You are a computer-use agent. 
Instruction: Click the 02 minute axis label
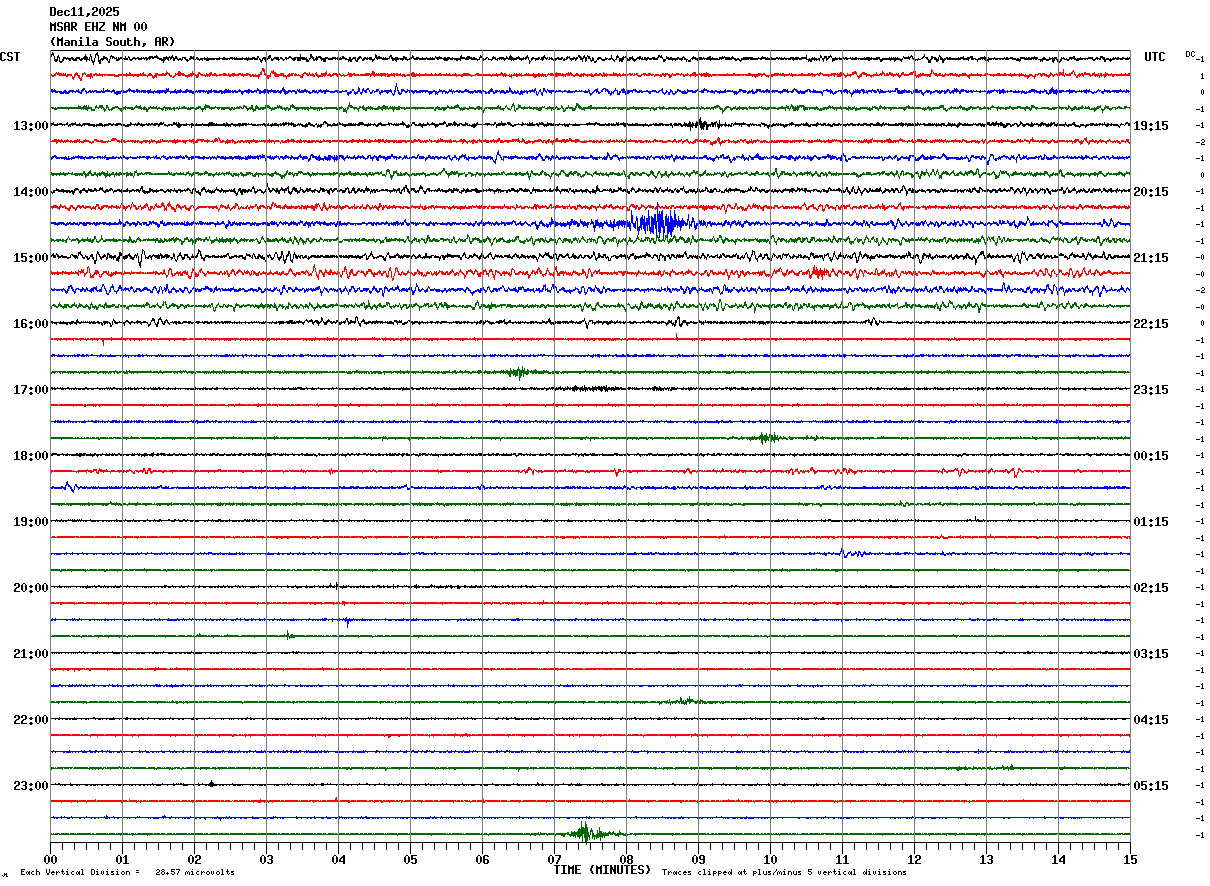pyautogui.click(x=194, y=859)
